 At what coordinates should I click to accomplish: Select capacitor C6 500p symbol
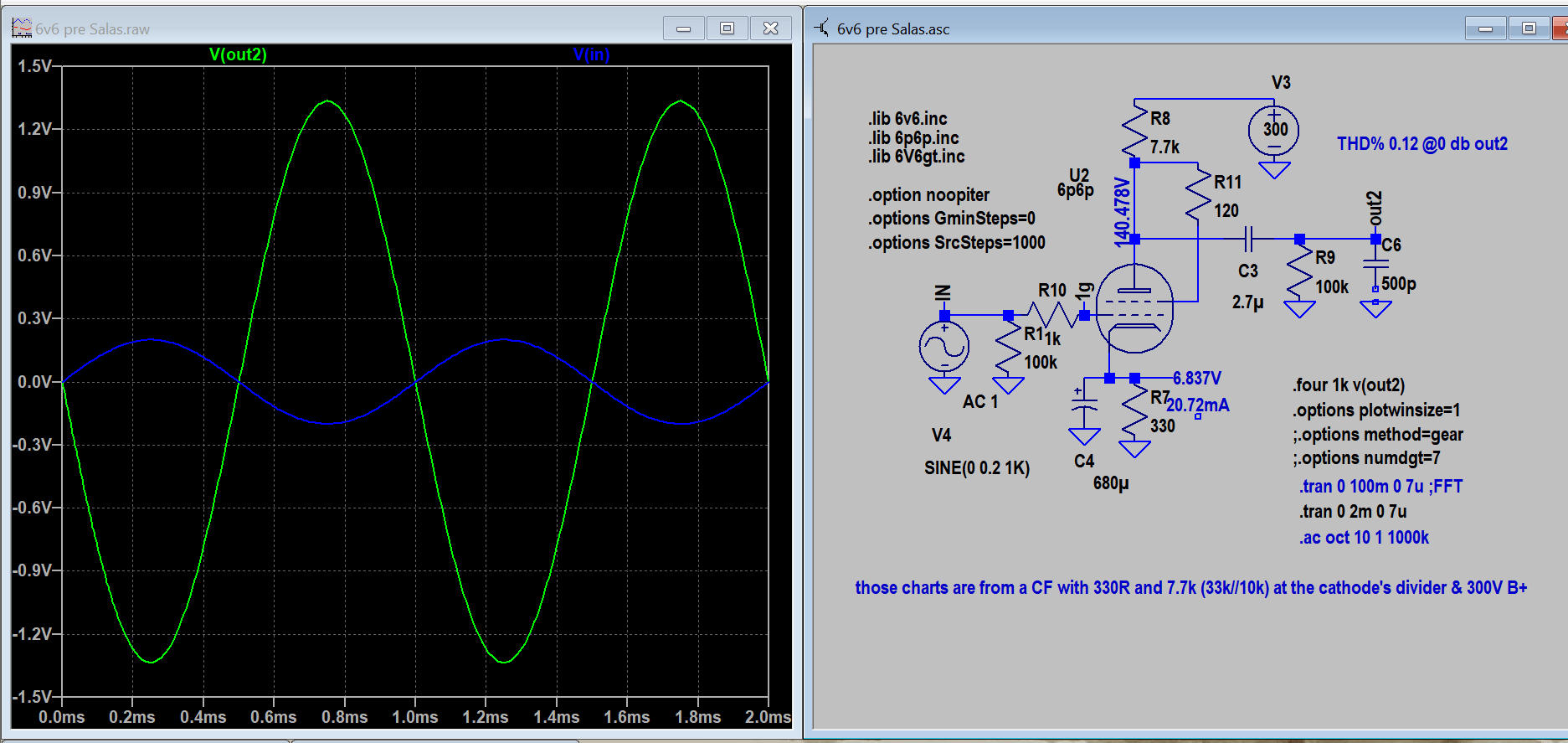(1375, 266)
